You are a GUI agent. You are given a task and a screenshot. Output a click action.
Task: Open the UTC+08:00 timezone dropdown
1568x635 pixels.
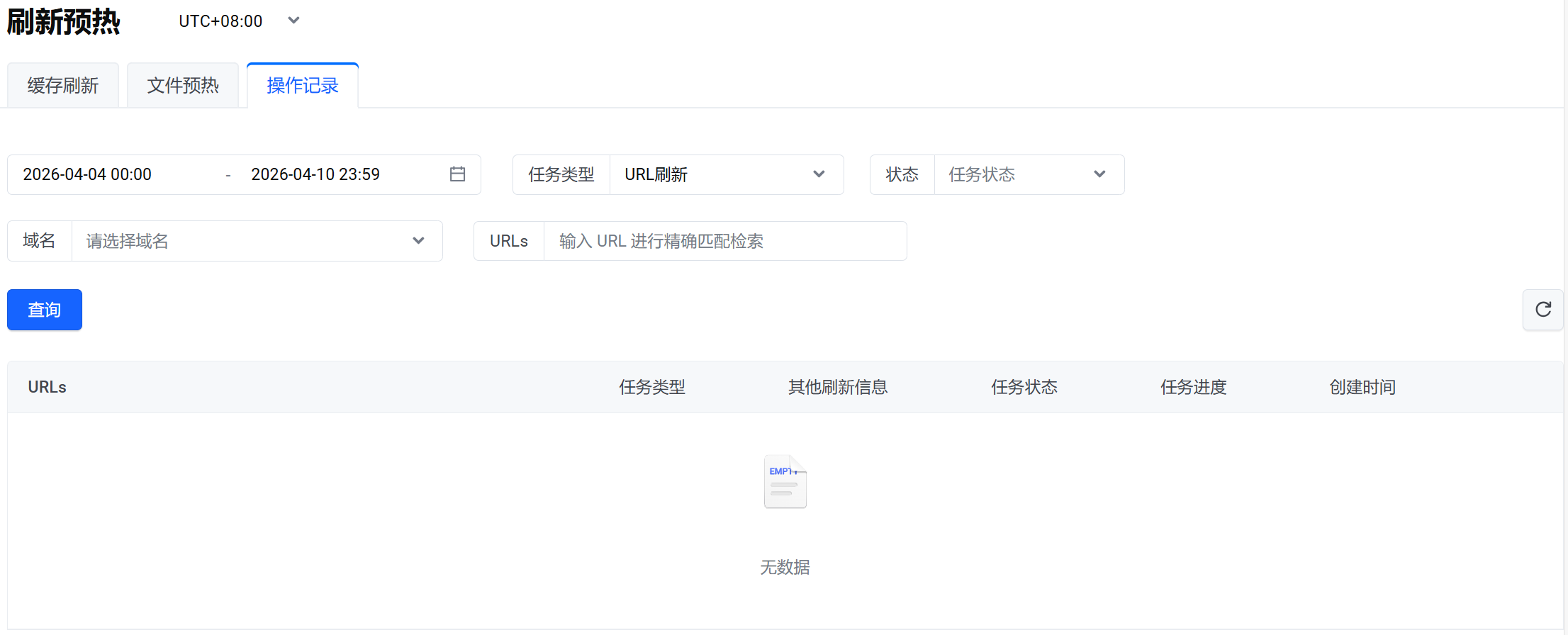[240, 21]
